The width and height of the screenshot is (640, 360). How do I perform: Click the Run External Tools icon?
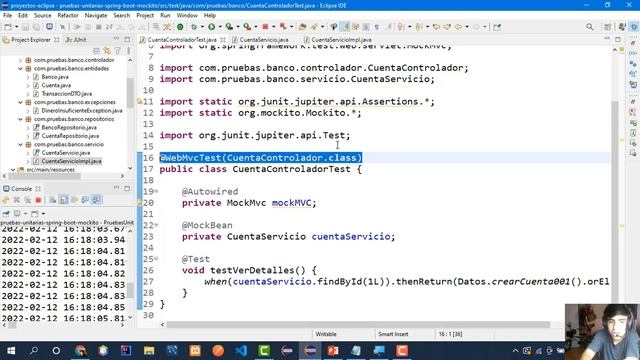pos(247,27)
